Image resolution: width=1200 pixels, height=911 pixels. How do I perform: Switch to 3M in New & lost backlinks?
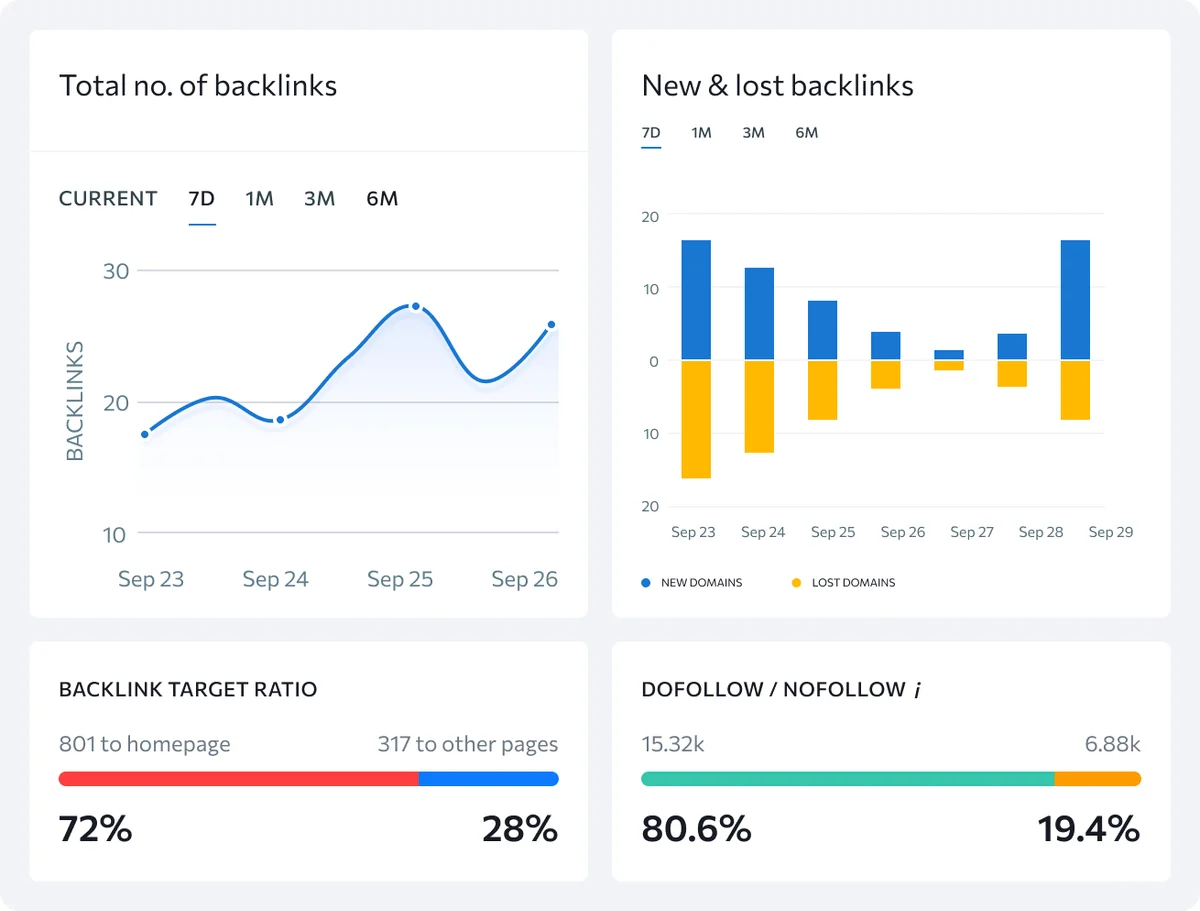(x=753, y=132)
